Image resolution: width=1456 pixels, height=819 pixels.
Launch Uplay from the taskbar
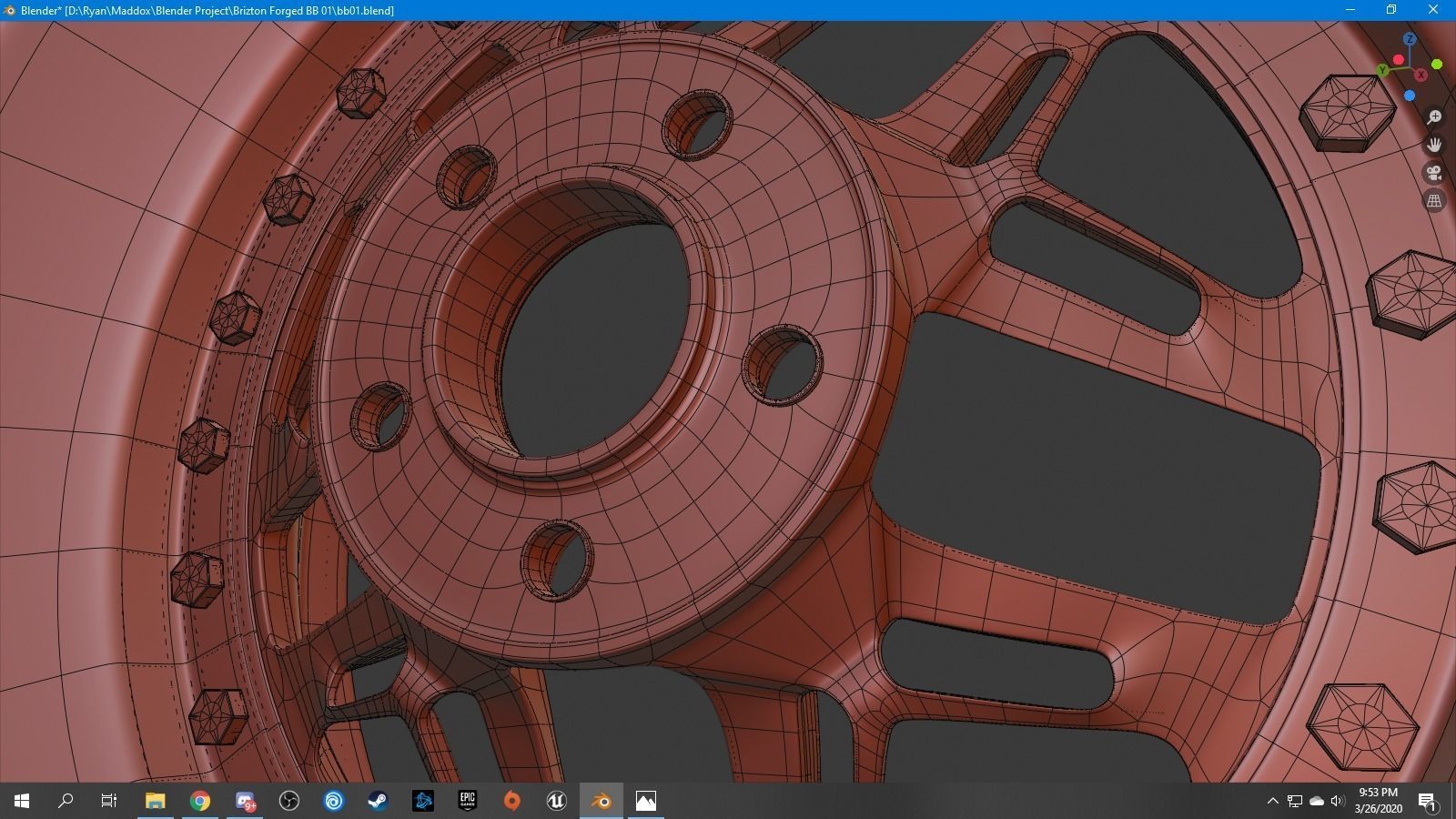(334, 801)
